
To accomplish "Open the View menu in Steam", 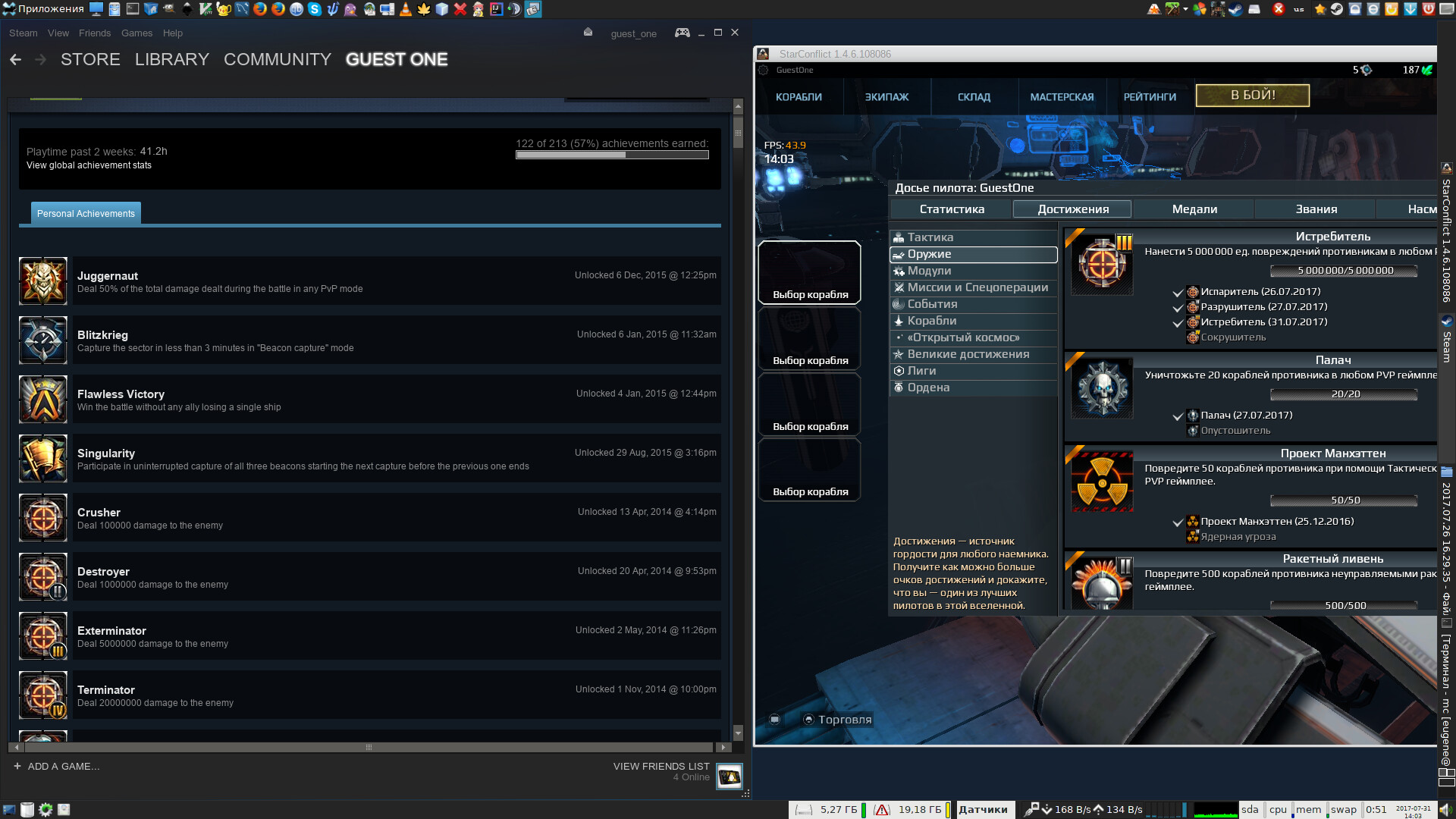I will tap(58, 33).
